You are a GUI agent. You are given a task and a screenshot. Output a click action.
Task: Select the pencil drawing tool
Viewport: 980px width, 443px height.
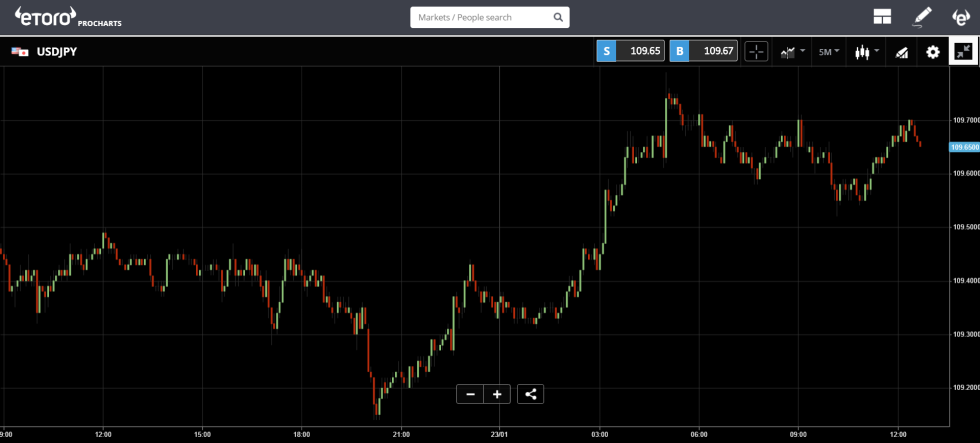(921, 17)
